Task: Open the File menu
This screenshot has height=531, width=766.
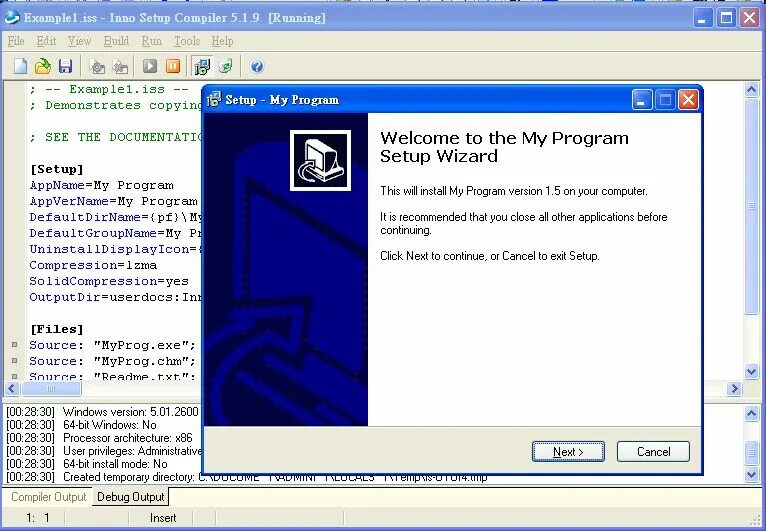Action: [16, 41]
